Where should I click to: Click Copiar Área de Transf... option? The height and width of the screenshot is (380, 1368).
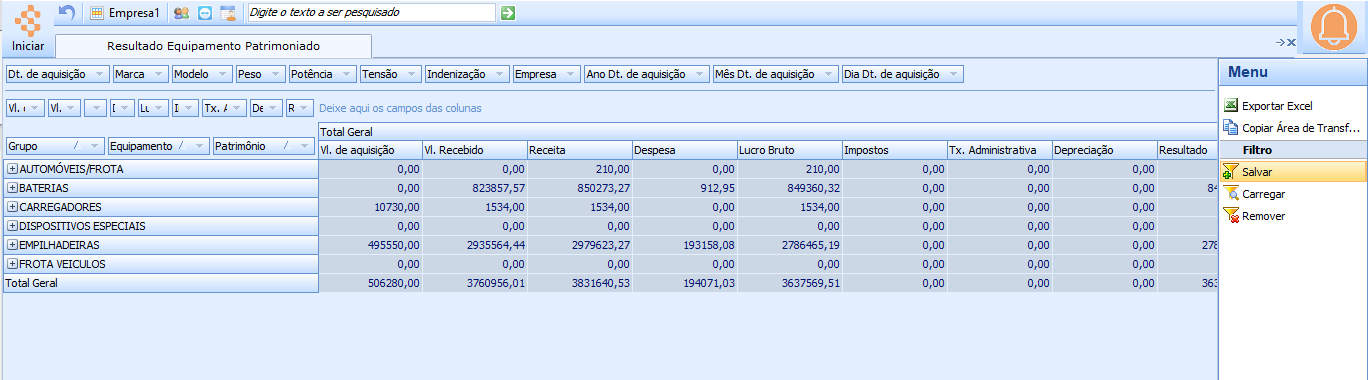coord(1301,128)
